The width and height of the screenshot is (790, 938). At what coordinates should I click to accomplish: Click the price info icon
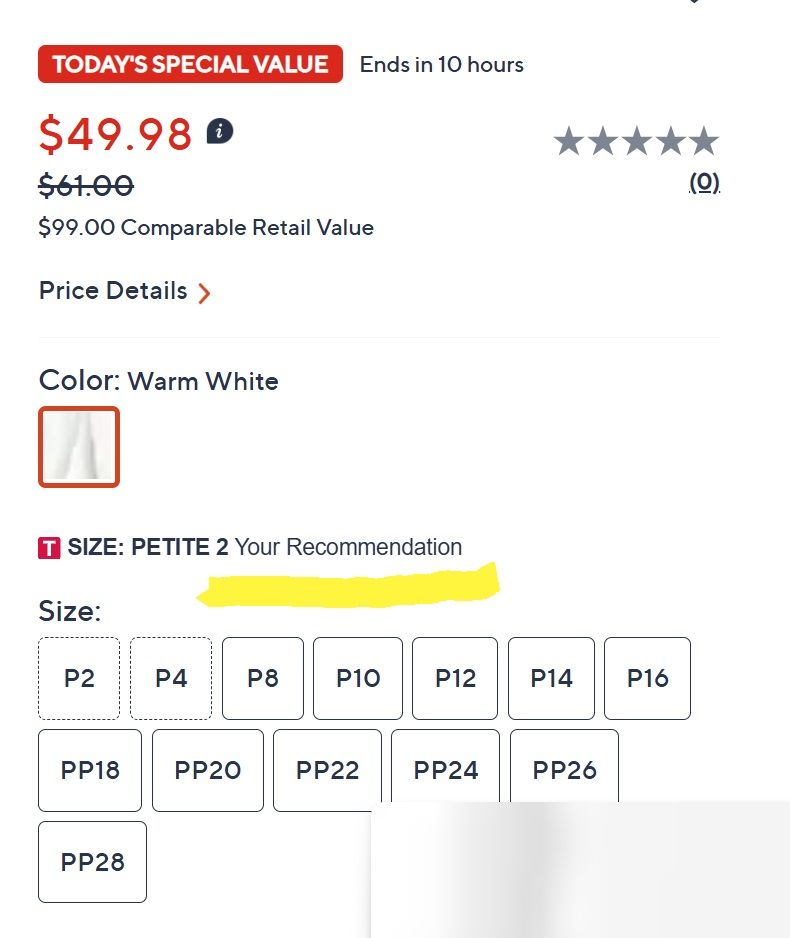(x=220, y=131)
